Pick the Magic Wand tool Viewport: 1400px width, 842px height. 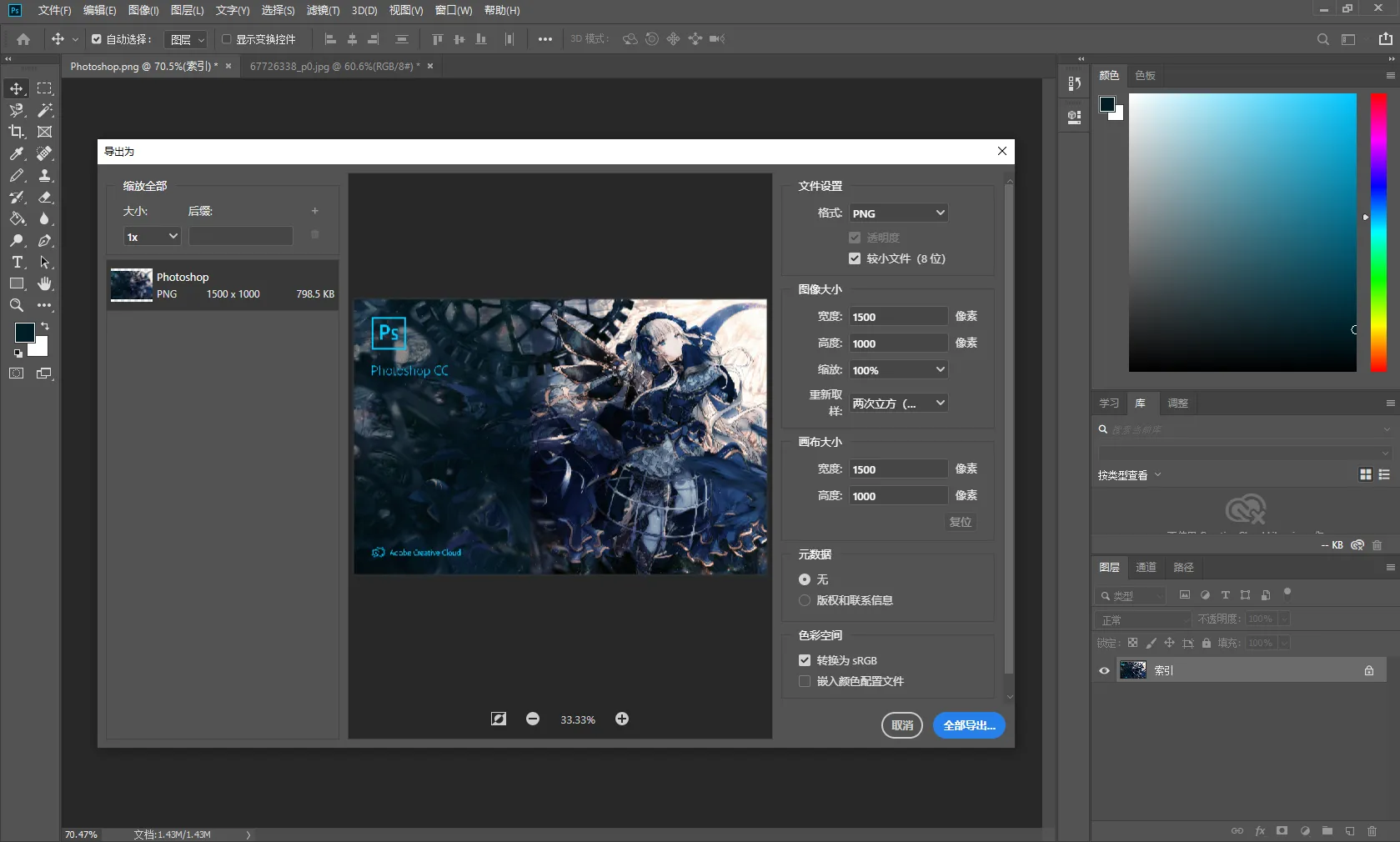click(x=45, y=110)
